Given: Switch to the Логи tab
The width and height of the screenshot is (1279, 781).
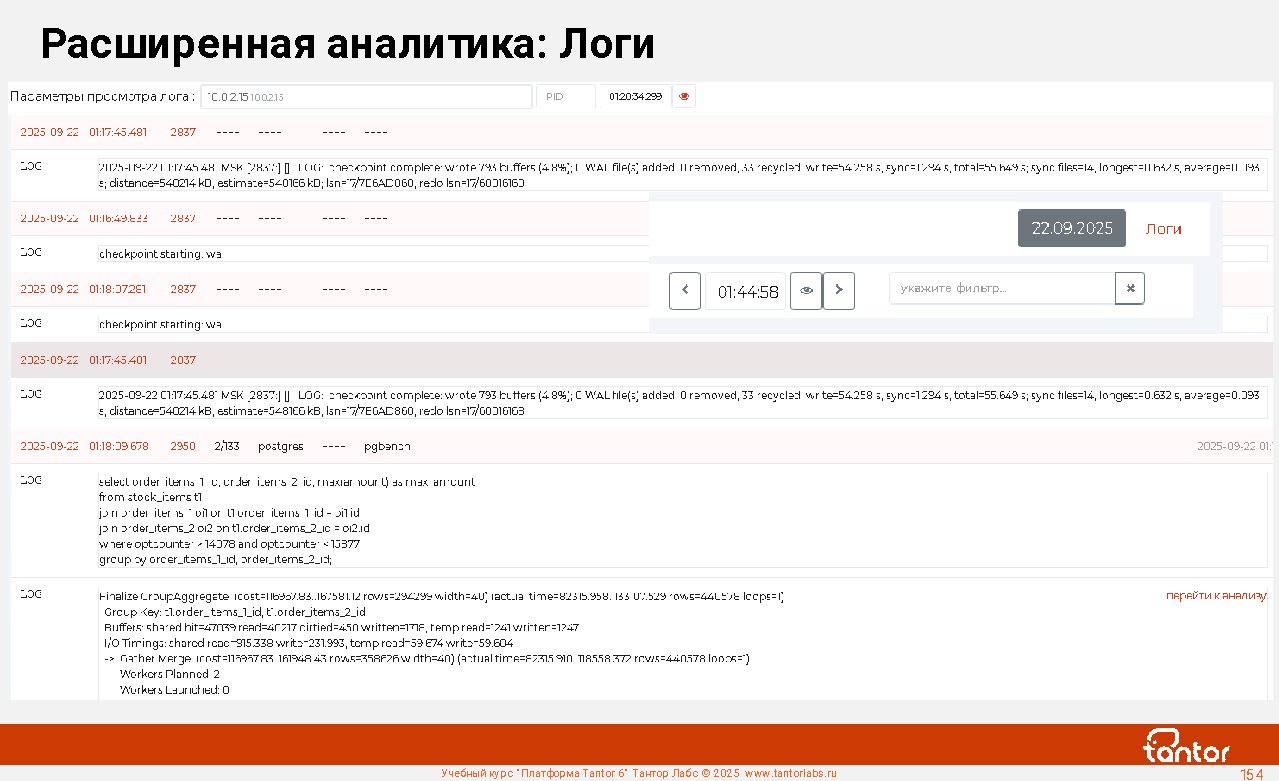Looking at the screenshot, I should pos(1163,229).
